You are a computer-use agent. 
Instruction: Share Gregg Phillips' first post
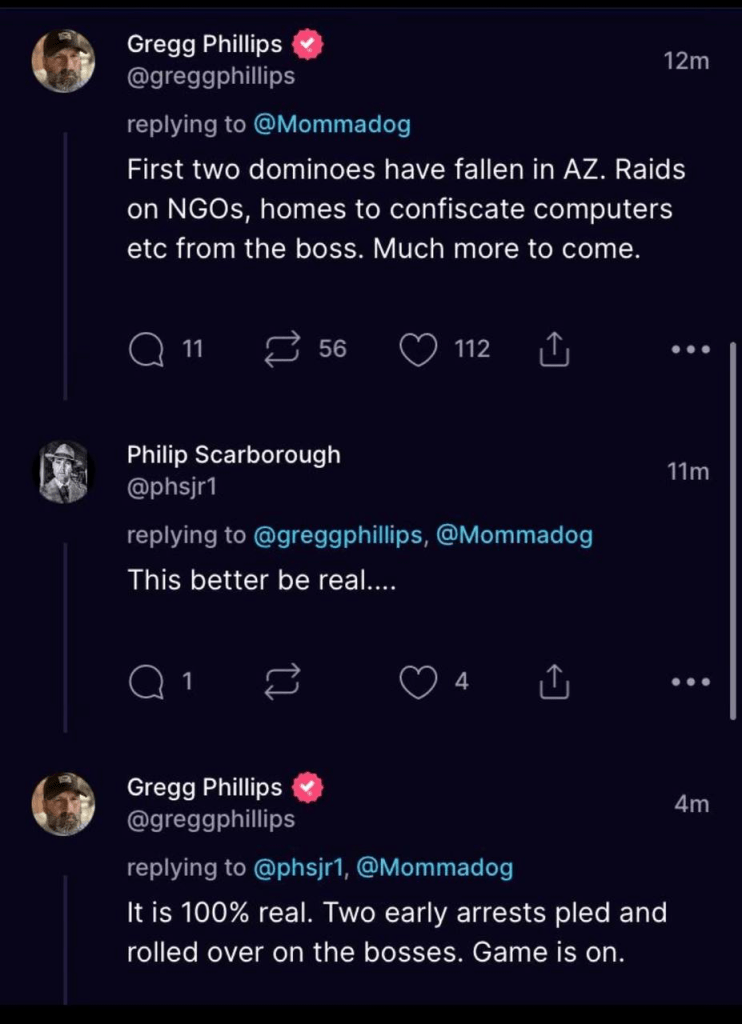553,349
